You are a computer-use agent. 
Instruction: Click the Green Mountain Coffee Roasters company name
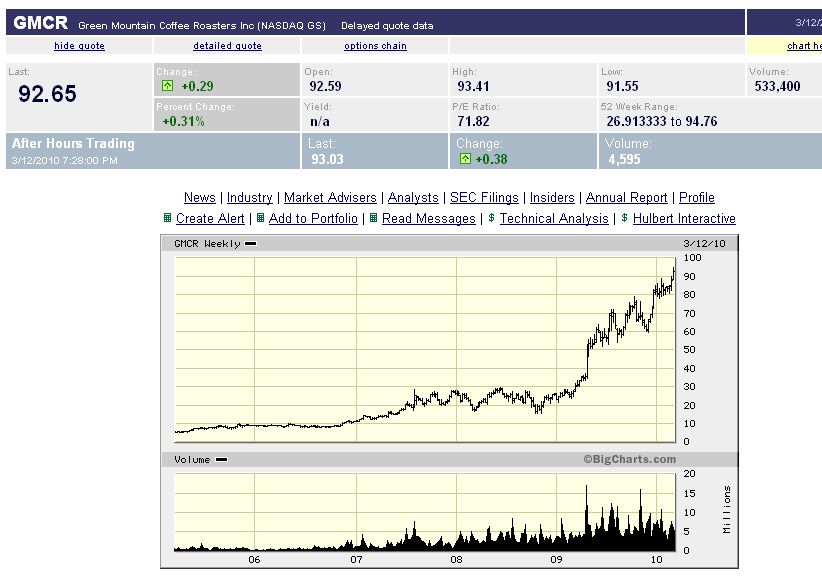coord(202,25)
